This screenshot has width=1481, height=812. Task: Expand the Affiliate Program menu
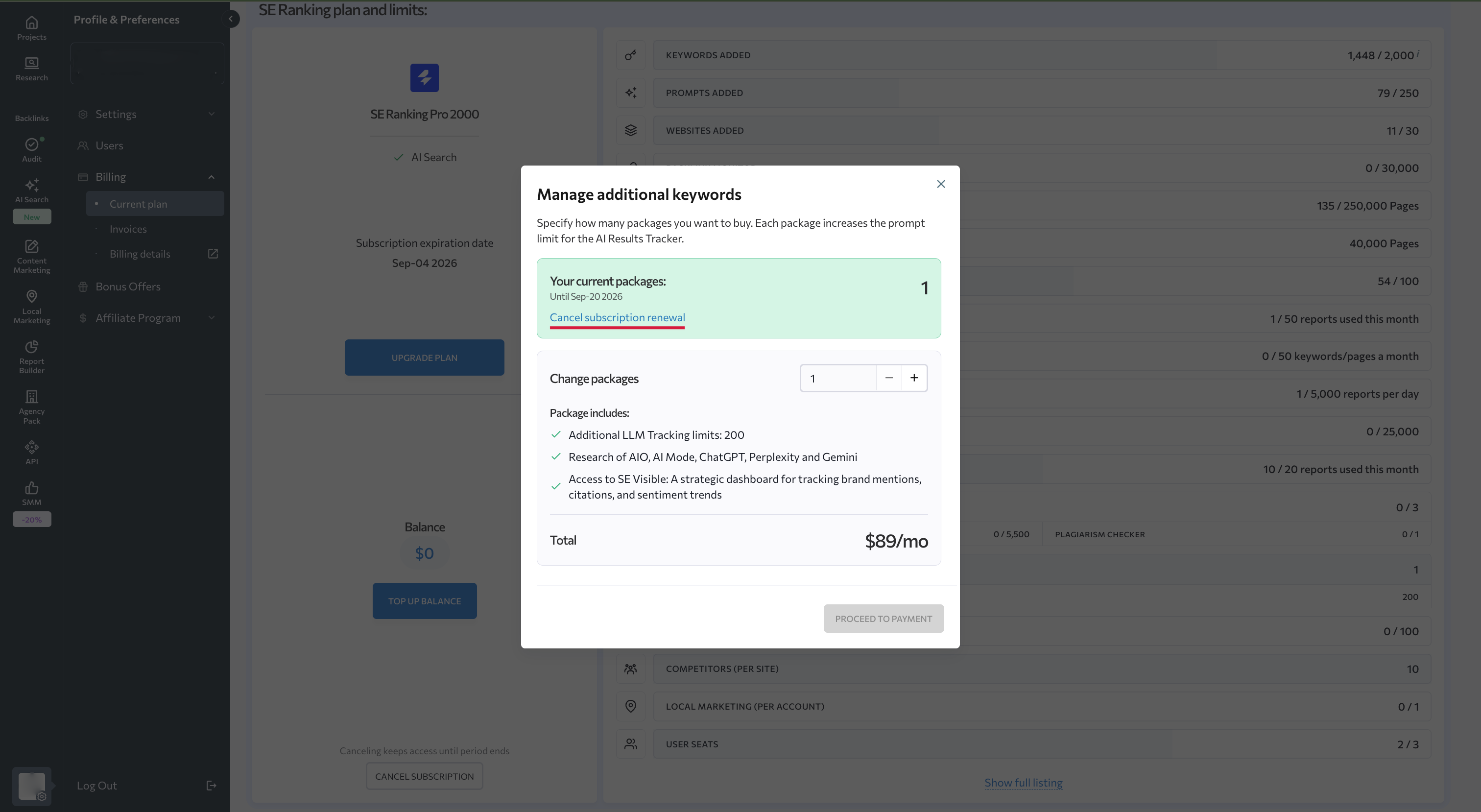tap(147, 317)
